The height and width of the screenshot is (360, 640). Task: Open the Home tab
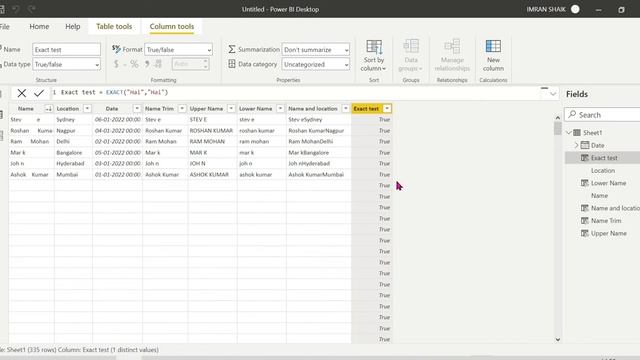(39, 26)
